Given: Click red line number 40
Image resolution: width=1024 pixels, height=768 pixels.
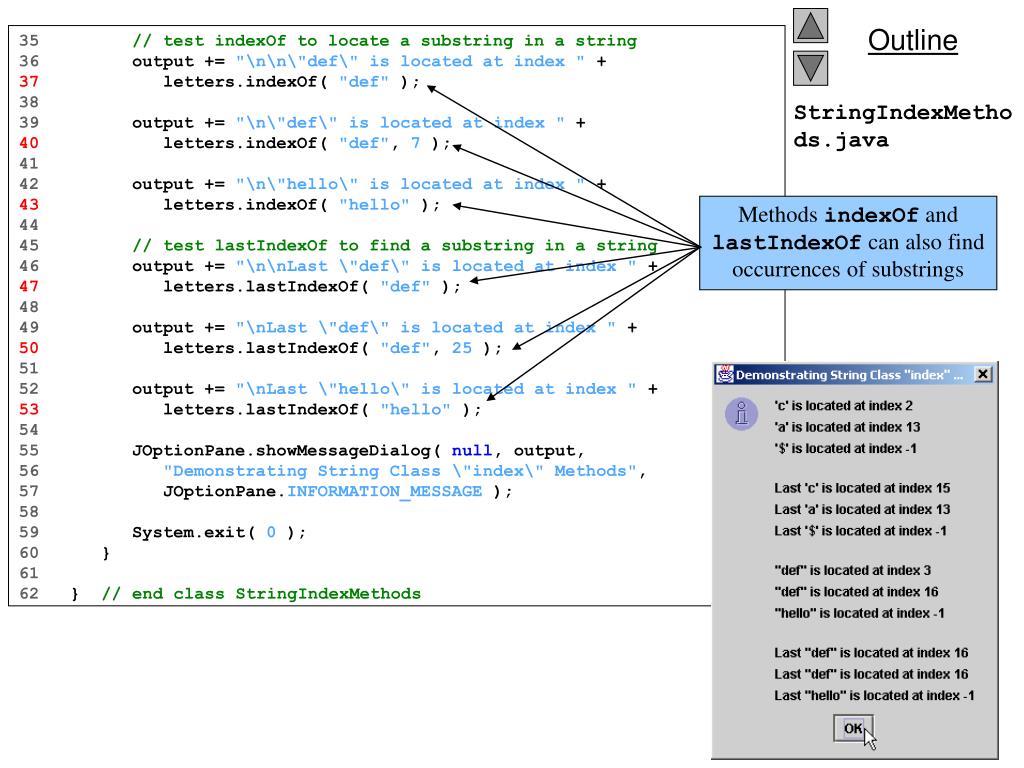Looking at the screenshot, I should pos(29,143).
